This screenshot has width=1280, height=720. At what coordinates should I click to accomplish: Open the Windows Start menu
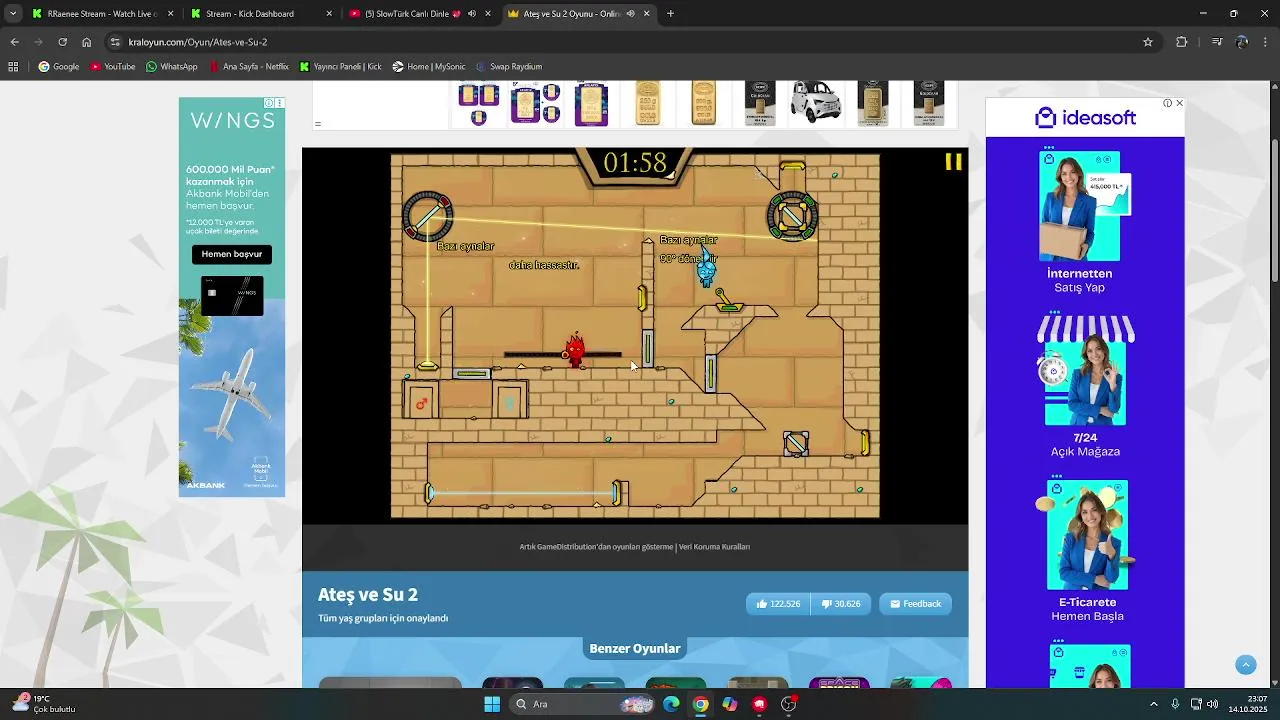click(x=492, y=704)
